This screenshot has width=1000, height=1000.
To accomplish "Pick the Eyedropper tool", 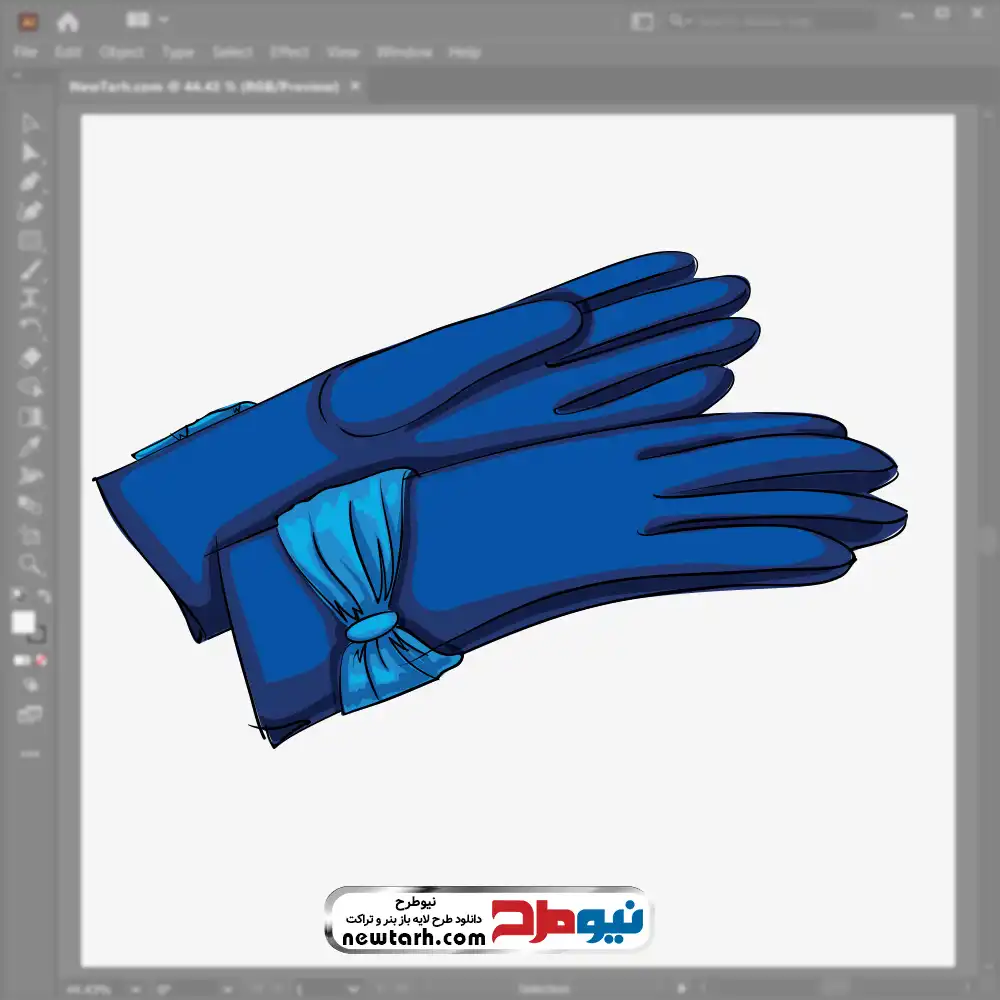I will tap(31, 446).
